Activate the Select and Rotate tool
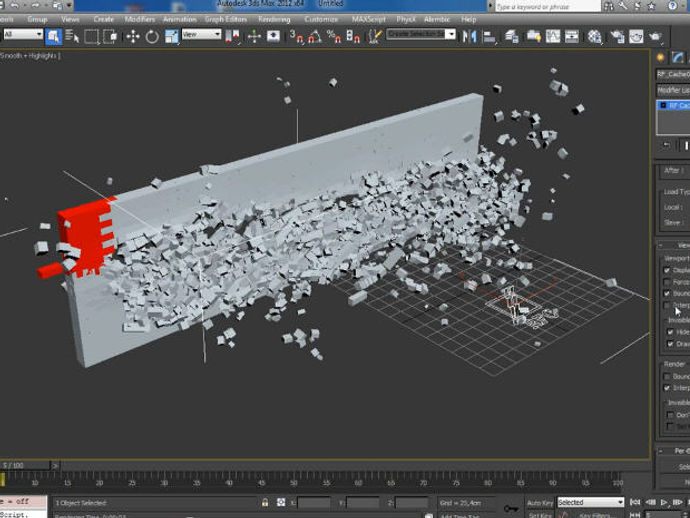This screenshot has width=690, height=518. click(x=152, y=36)
